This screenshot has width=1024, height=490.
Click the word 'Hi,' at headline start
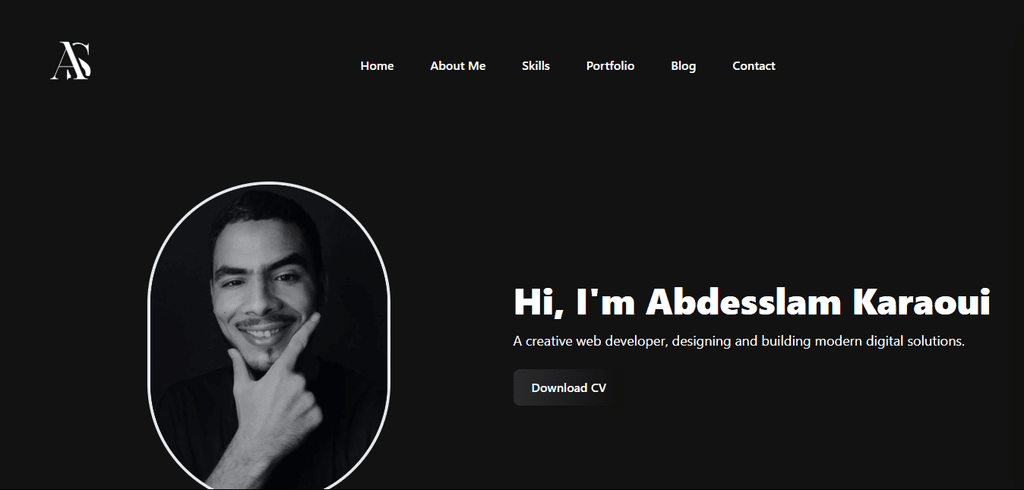tap(539, 304)
